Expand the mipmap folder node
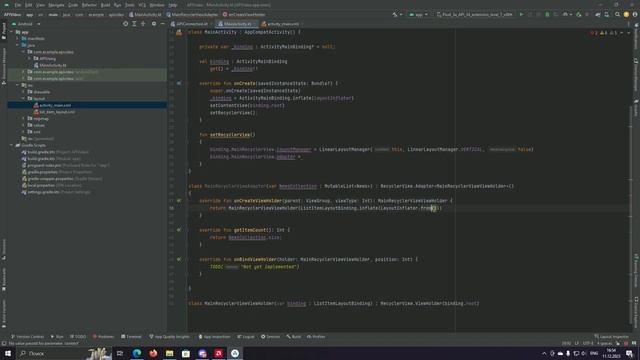The width and height of the screenshot is (640, 360). [x=24, y=118]
